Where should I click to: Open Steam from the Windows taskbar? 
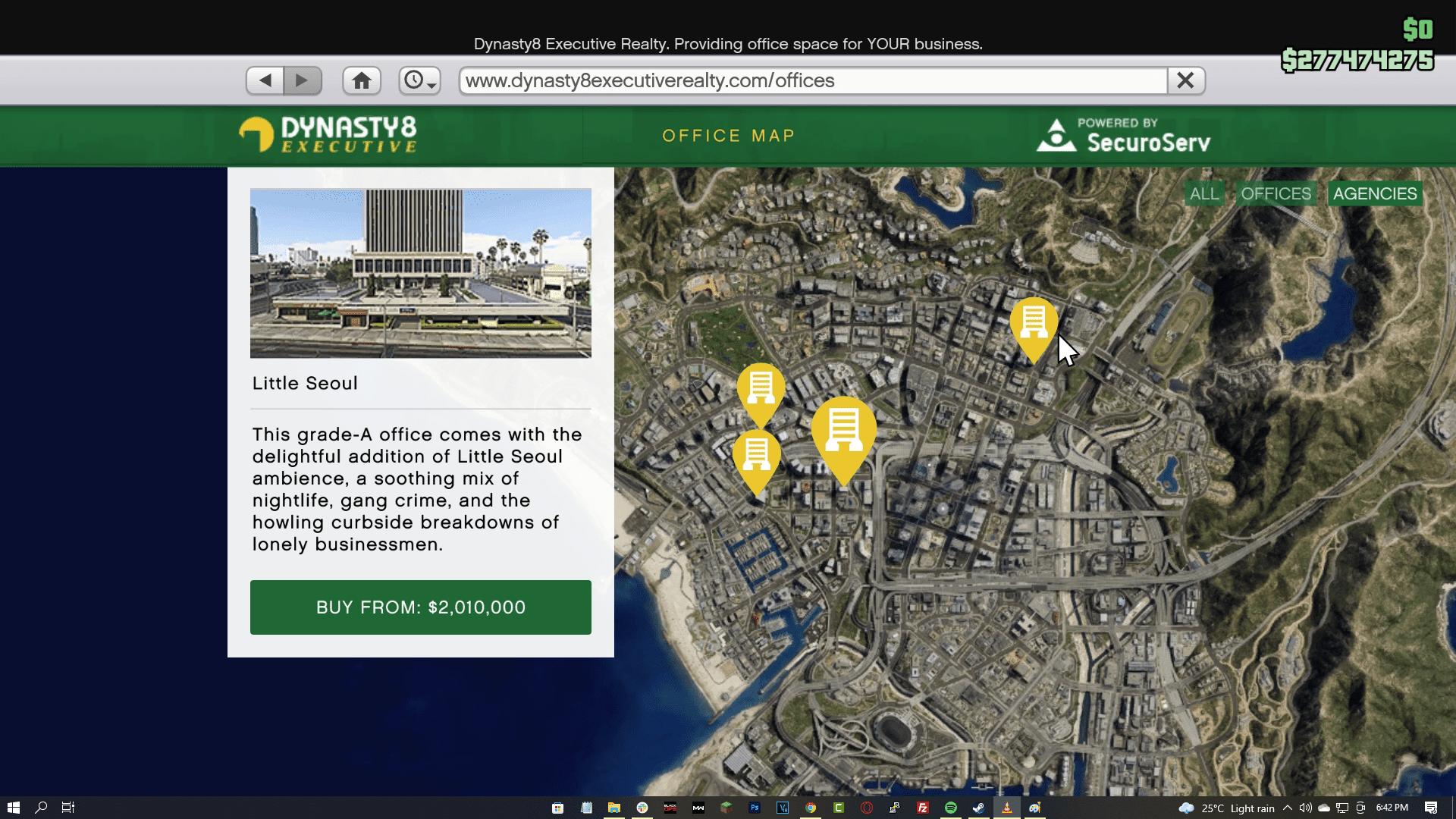[979, 808]
